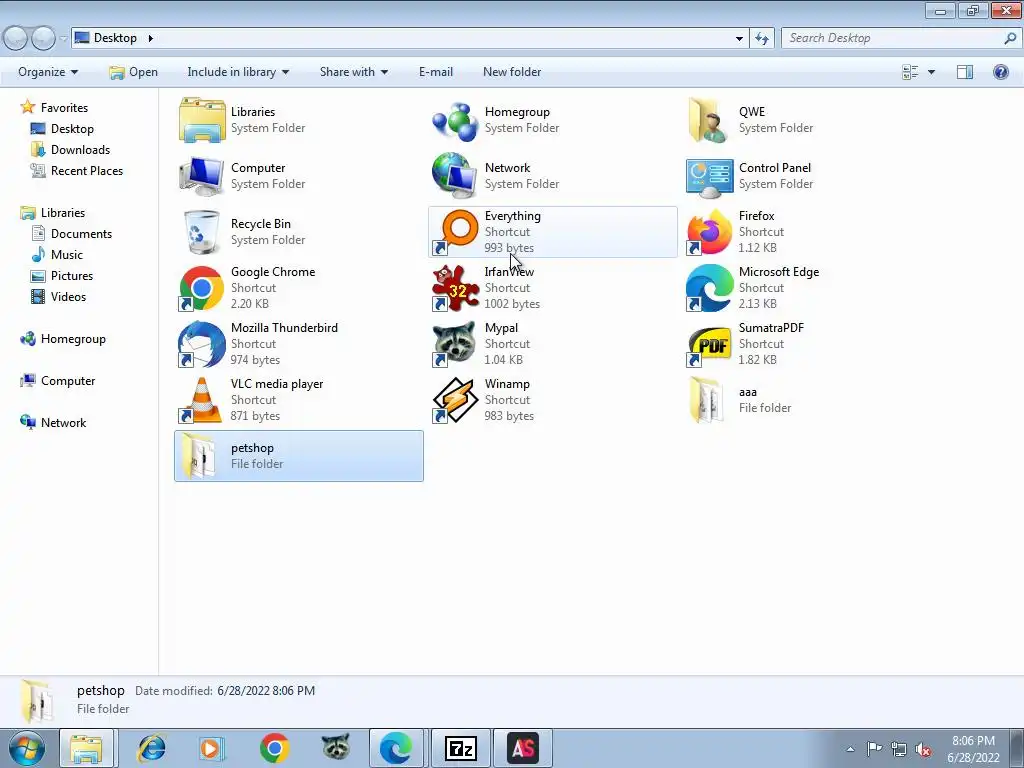This screenshot has width=1024, height=768.
Task: Expand the address bar history dropdown
Action: tap(739, 39)
